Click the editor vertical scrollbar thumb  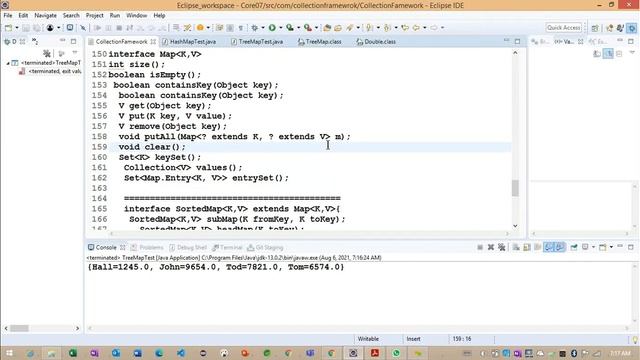(515, 188)
